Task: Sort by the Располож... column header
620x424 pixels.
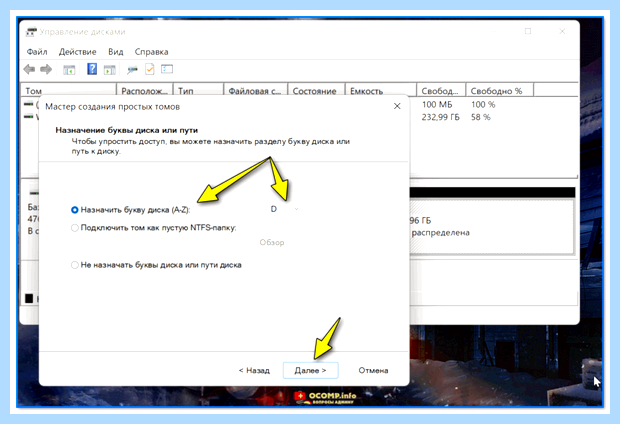Action: tap(145, 91)
